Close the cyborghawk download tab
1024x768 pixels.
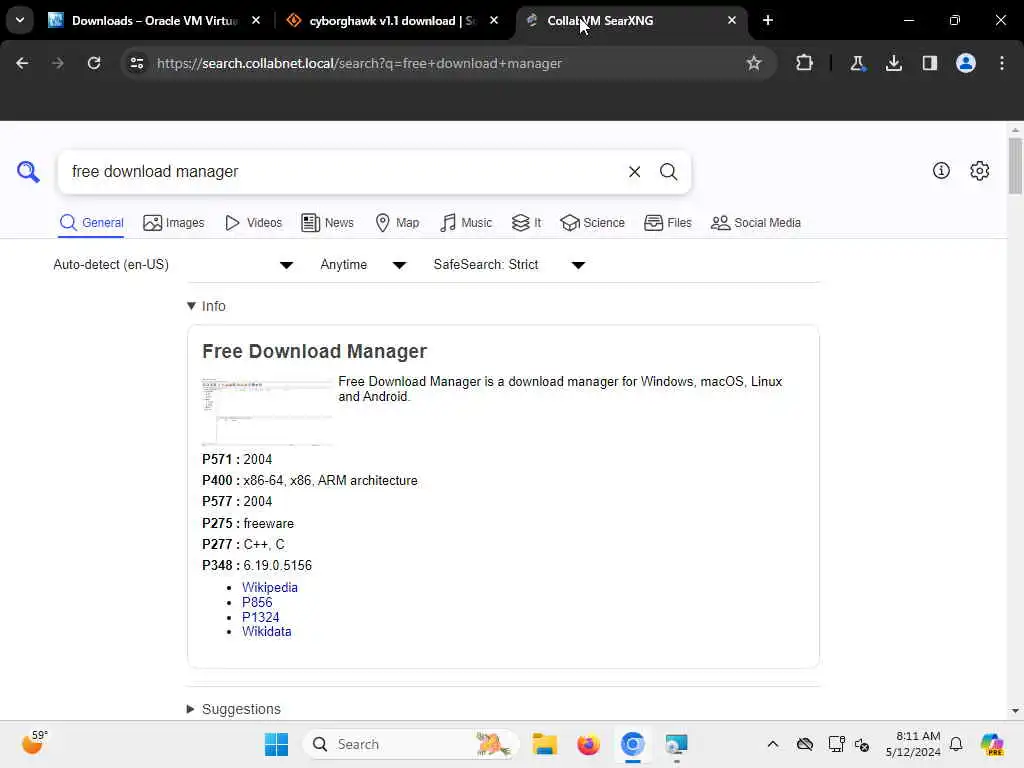[x=494, y=21]
